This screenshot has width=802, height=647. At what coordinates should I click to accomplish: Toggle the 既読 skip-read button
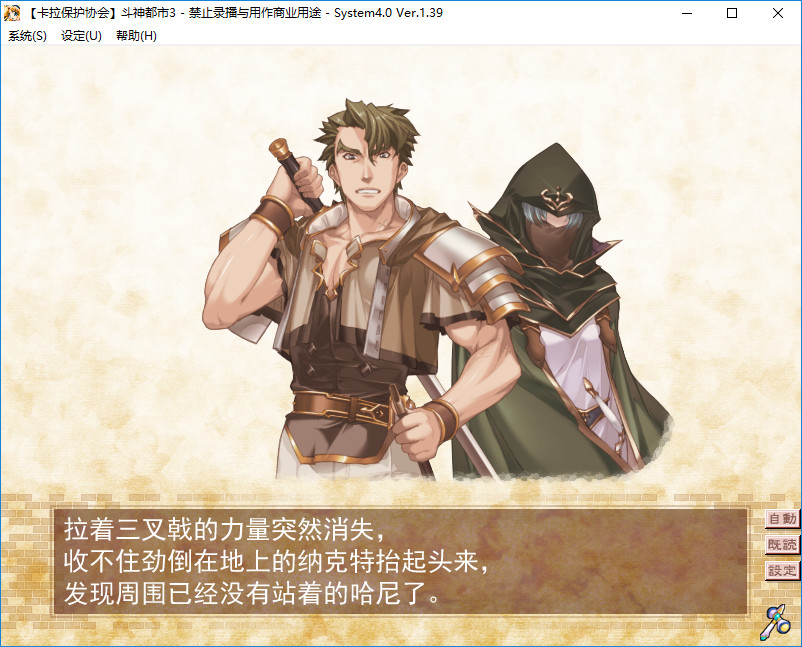(782, 545)
